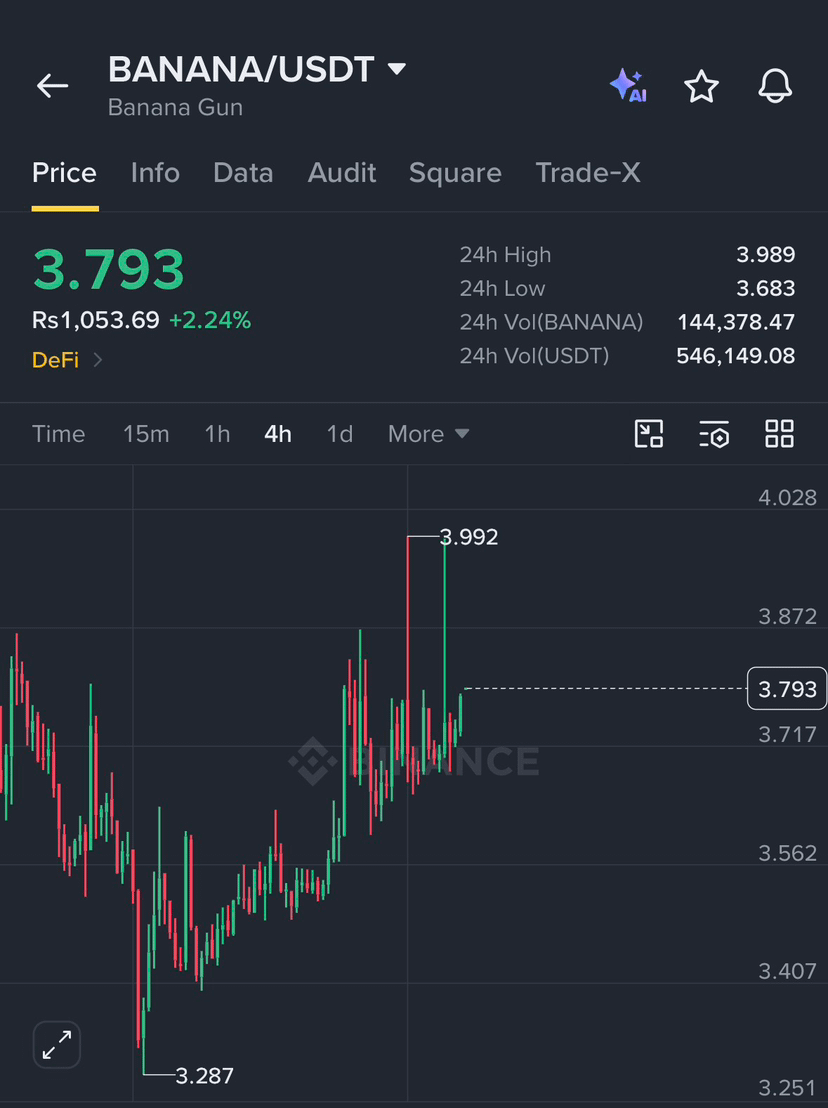828x1108 pixels.
Task: Switch to the Data tab
Action: [243, 173]
